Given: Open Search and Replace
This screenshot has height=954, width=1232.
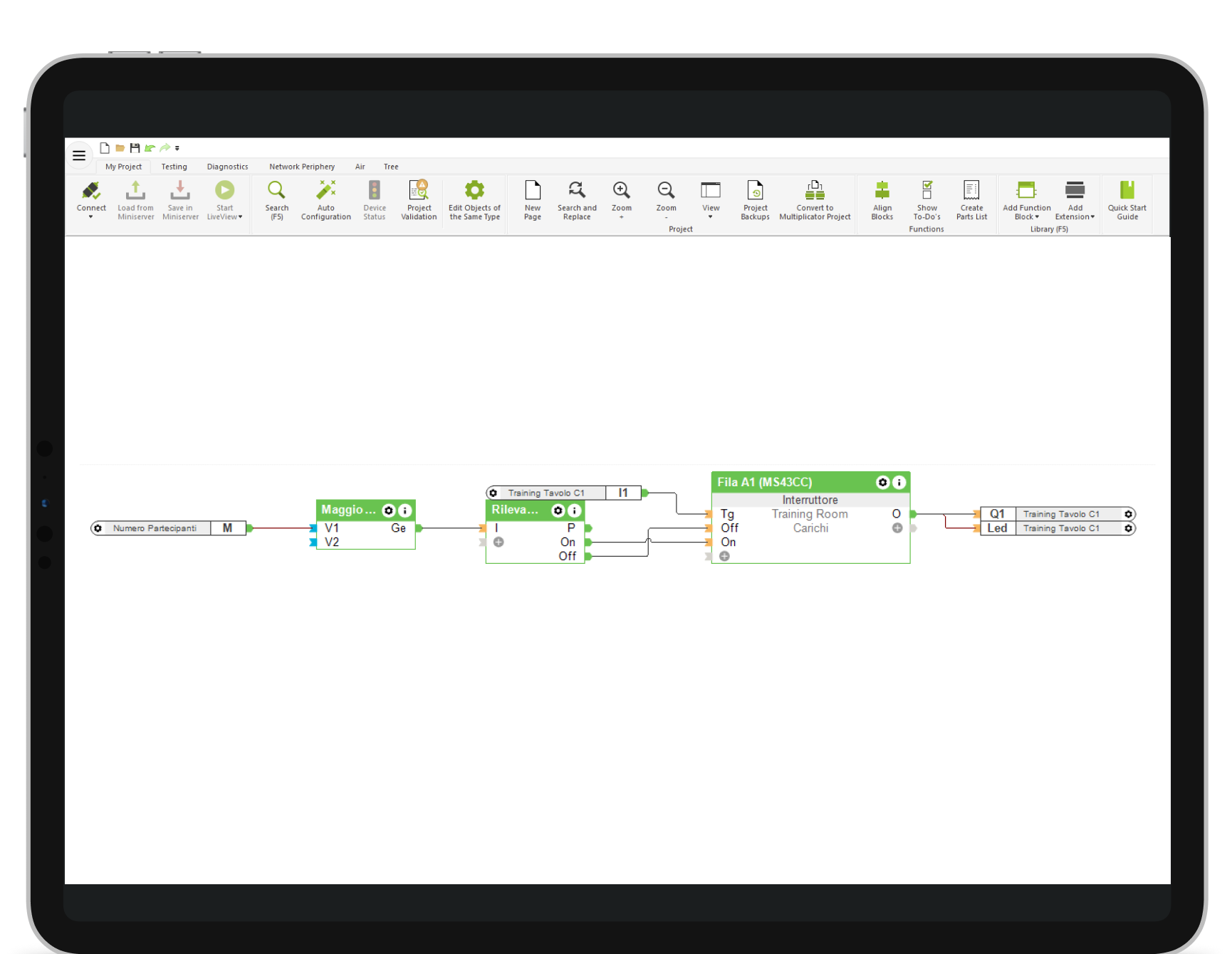Looking at the screenshot, I should (577, 199).
